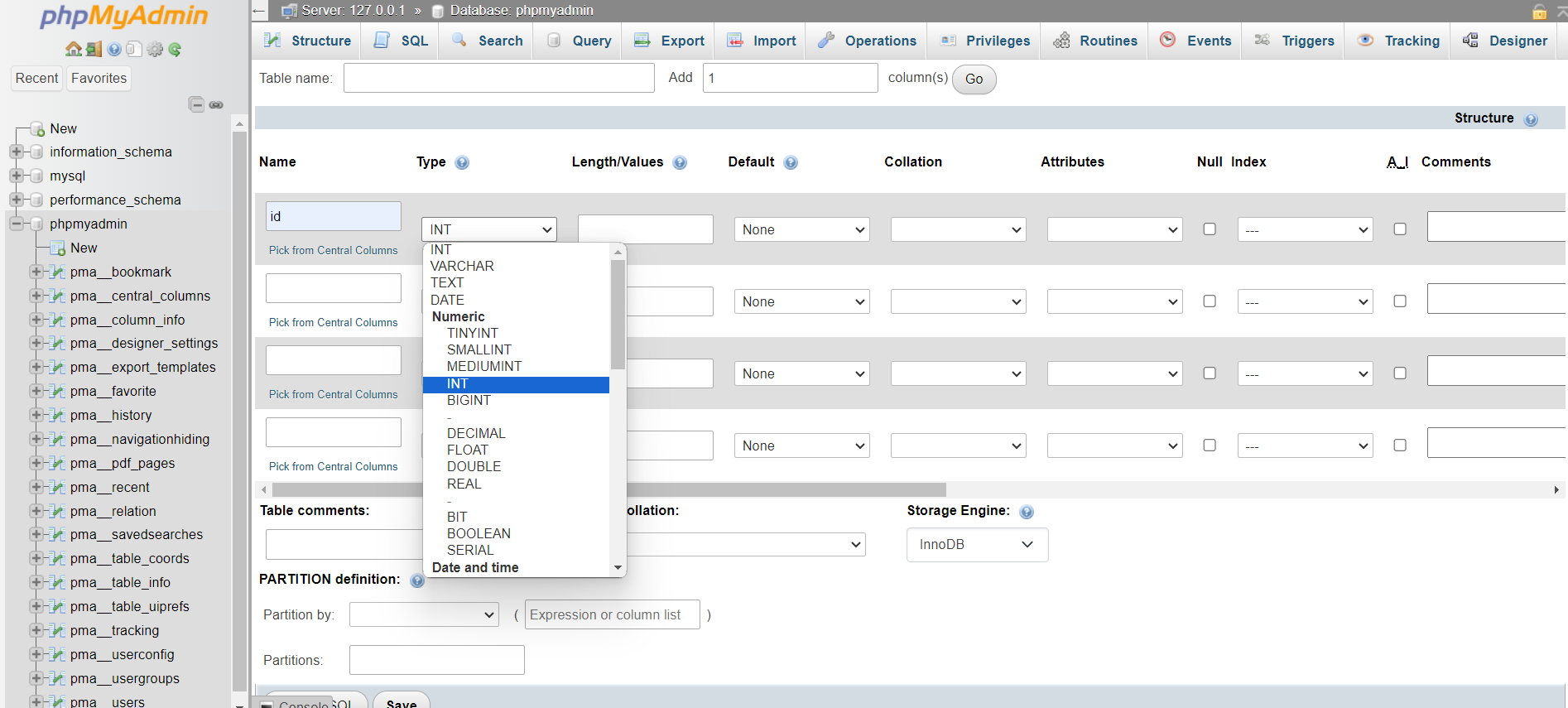Click help icon next to Default header
Screen dimensions: 1568x708
pos(791,162)
